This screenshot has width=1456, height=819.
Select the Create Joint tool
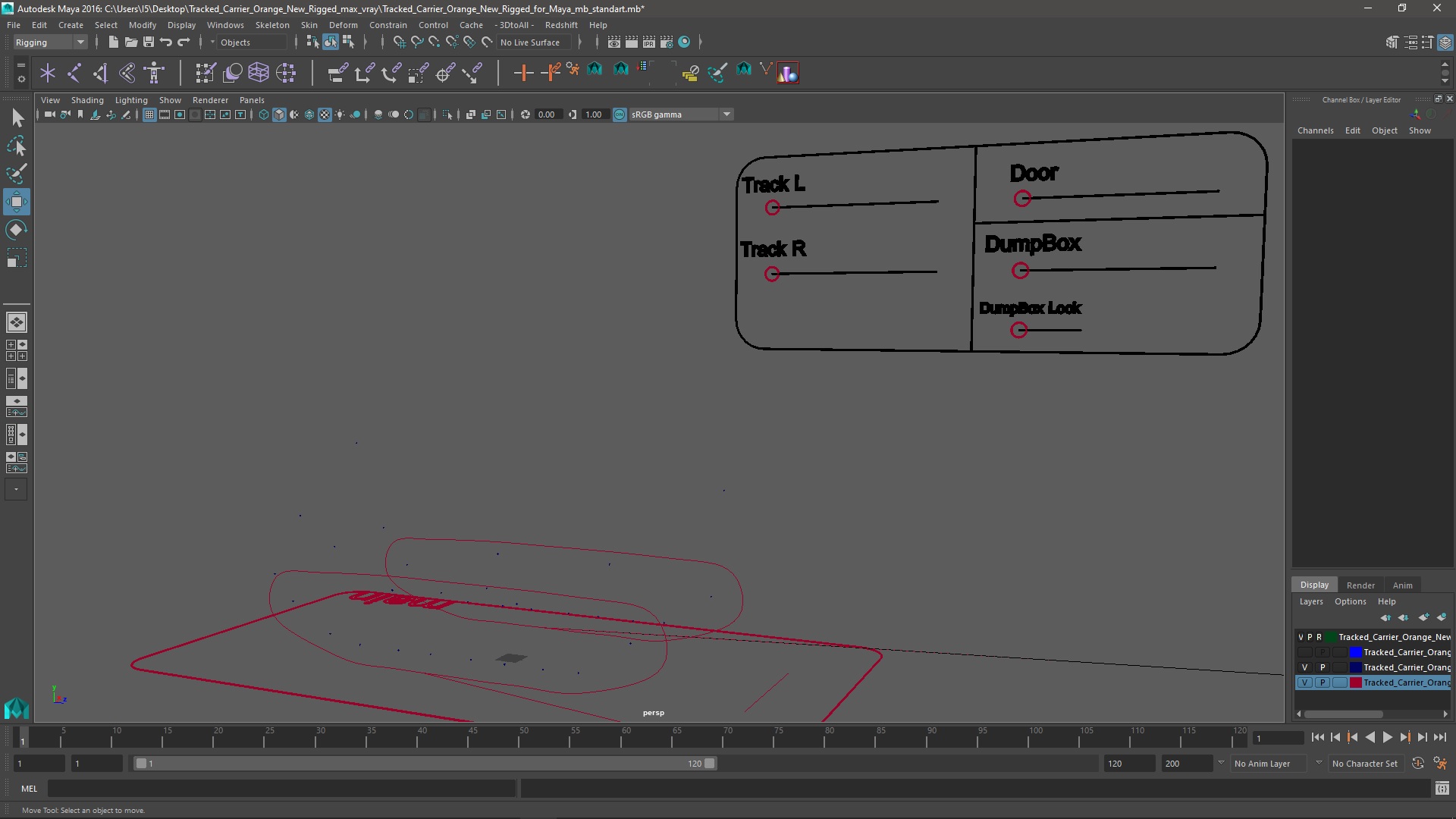pyautogui.click(x=74, y=73)
